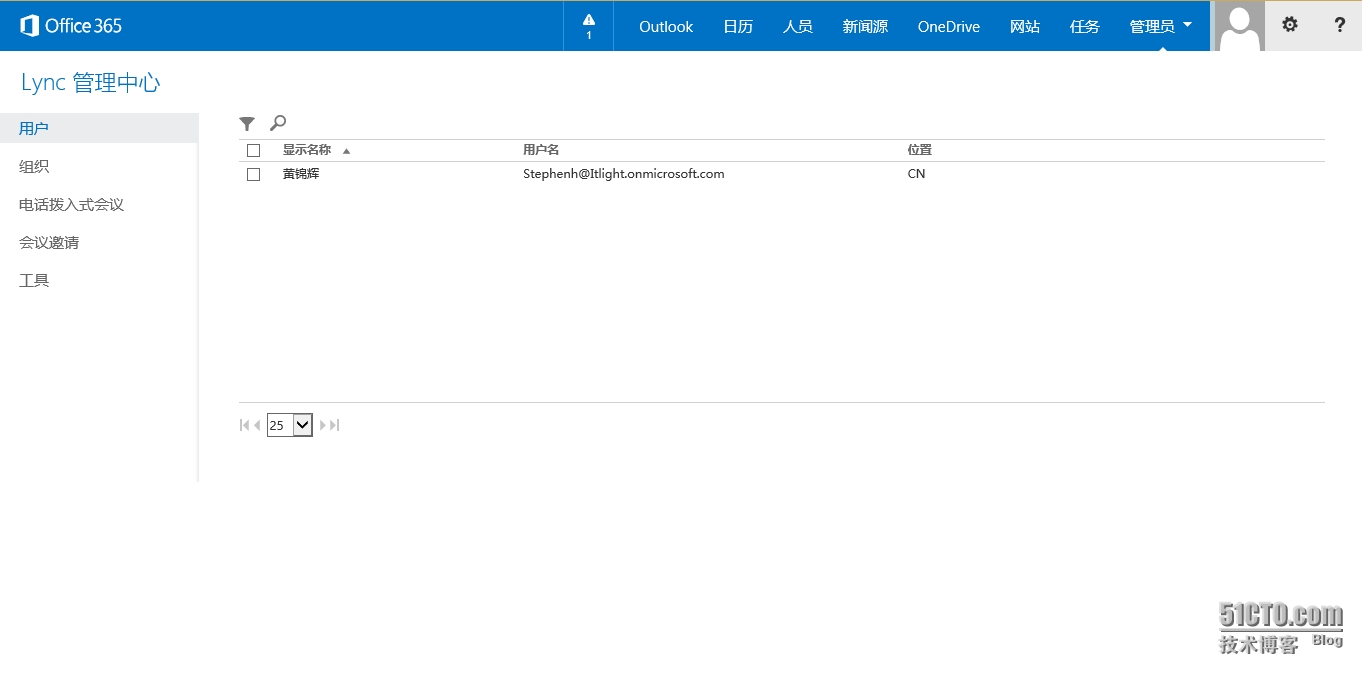The width and height of the screenshot is (1362, 673).
Task: Open the 工具 section in sidebar
Action: [x=34, y=280]
